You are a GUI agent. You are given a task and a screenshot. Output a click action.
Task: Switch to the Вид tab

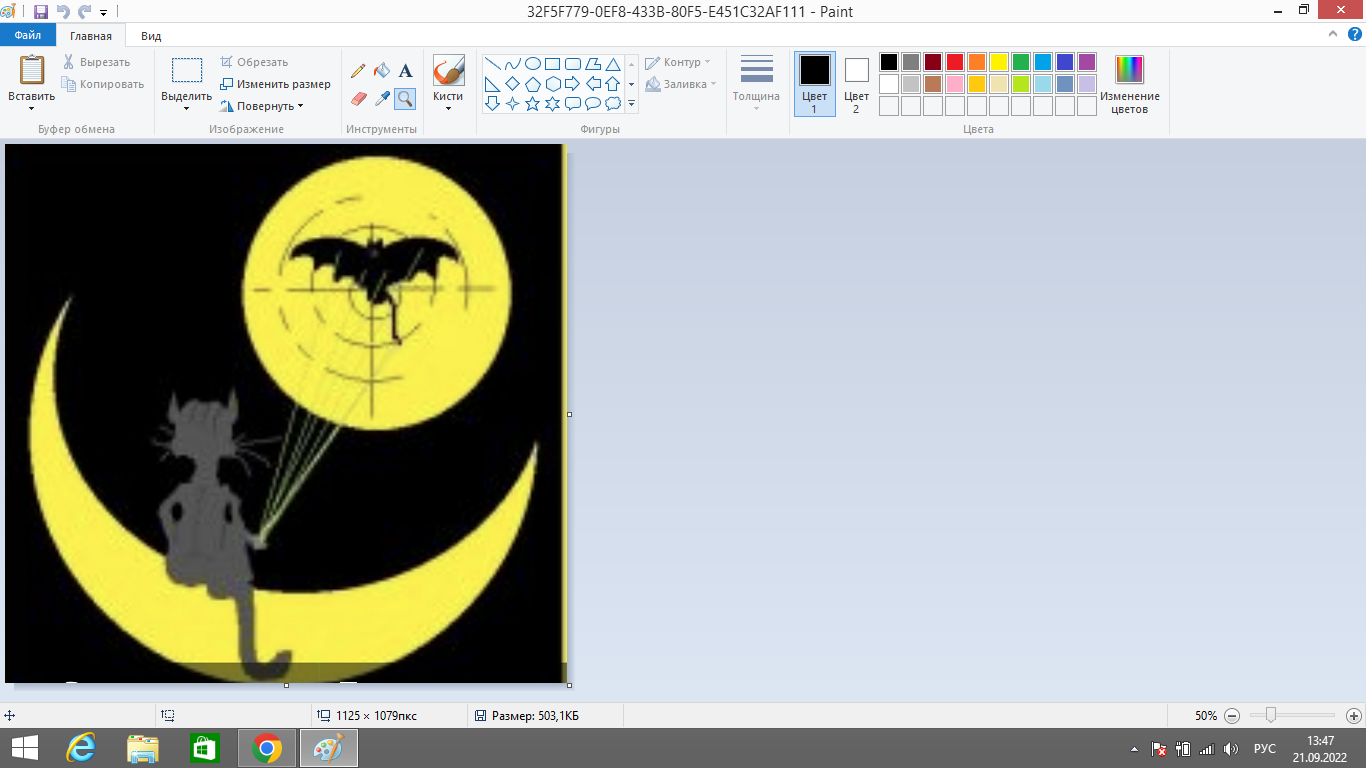pyautogui.click(x=151, y=36)
